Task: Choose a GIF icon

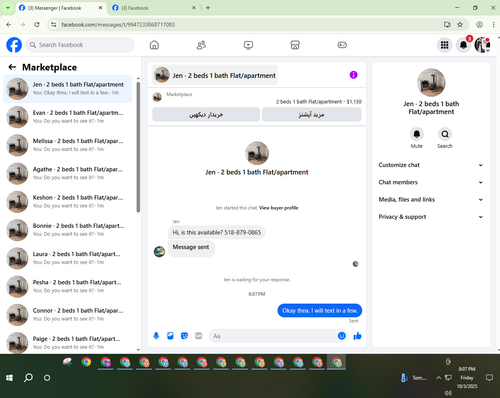Action: (x=198, y=336)
